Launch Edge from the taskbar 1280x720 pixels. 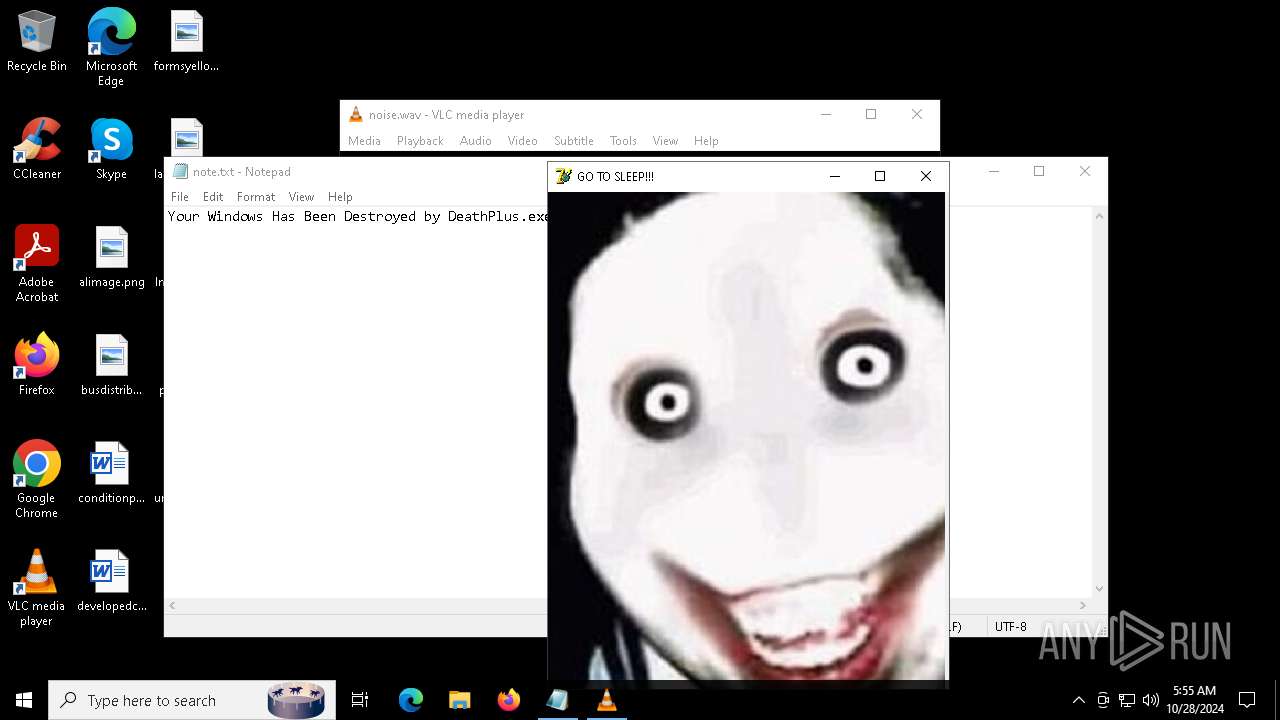411,700
